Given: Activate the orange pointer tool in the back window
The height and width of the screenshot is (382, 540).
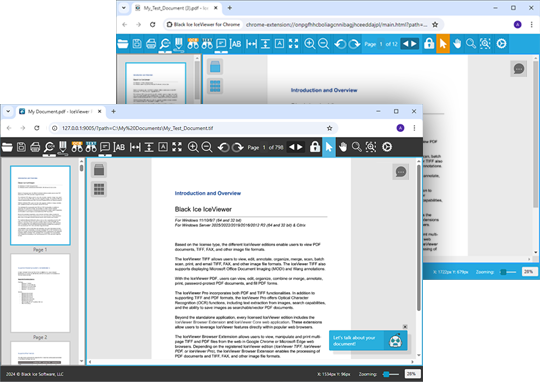Looking at the screenshot, I should [443, 44].
